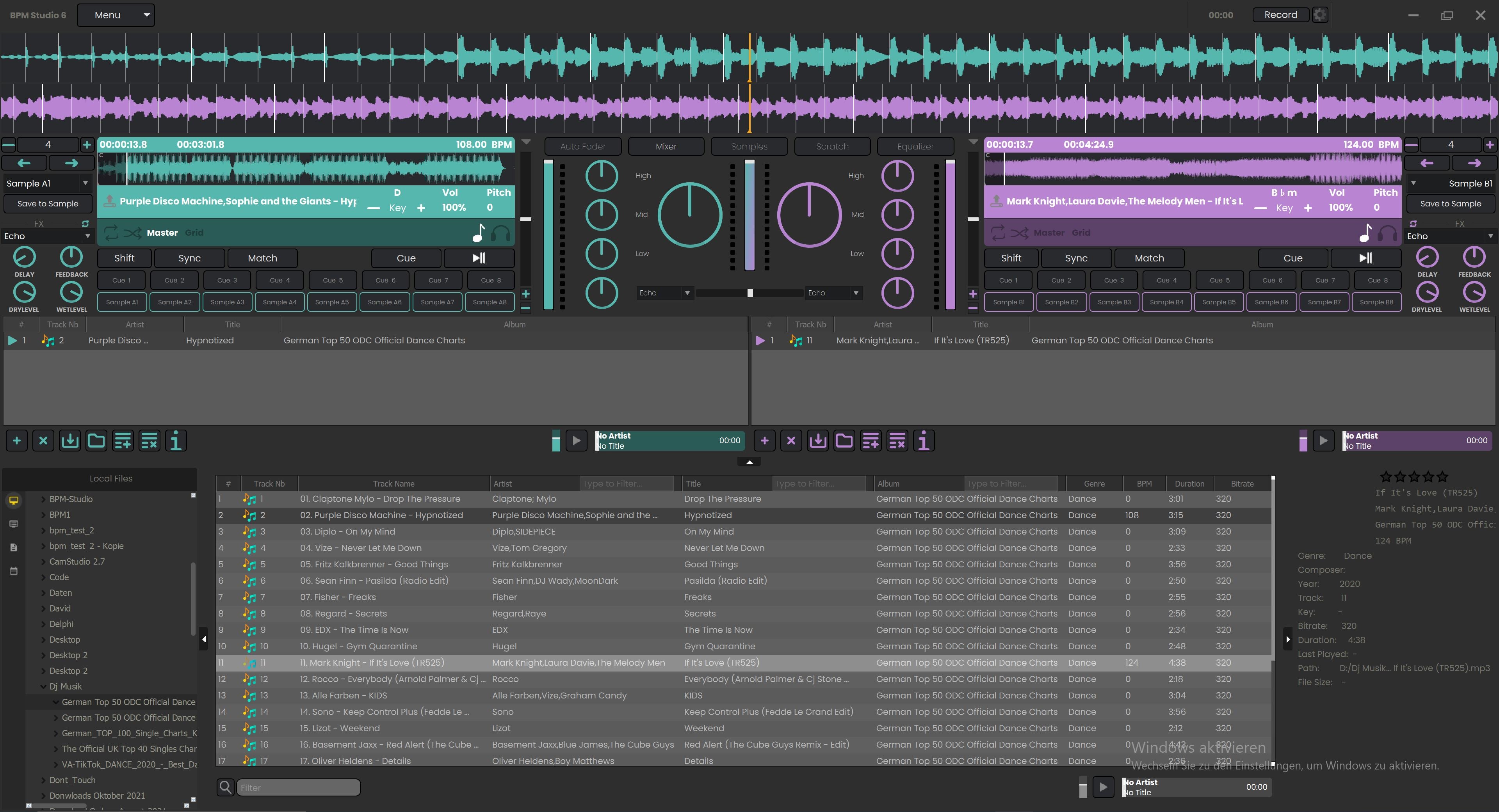Switch to the Equalizer tab in the mixer
The image size is (1499, 812).
coord(915,146)
